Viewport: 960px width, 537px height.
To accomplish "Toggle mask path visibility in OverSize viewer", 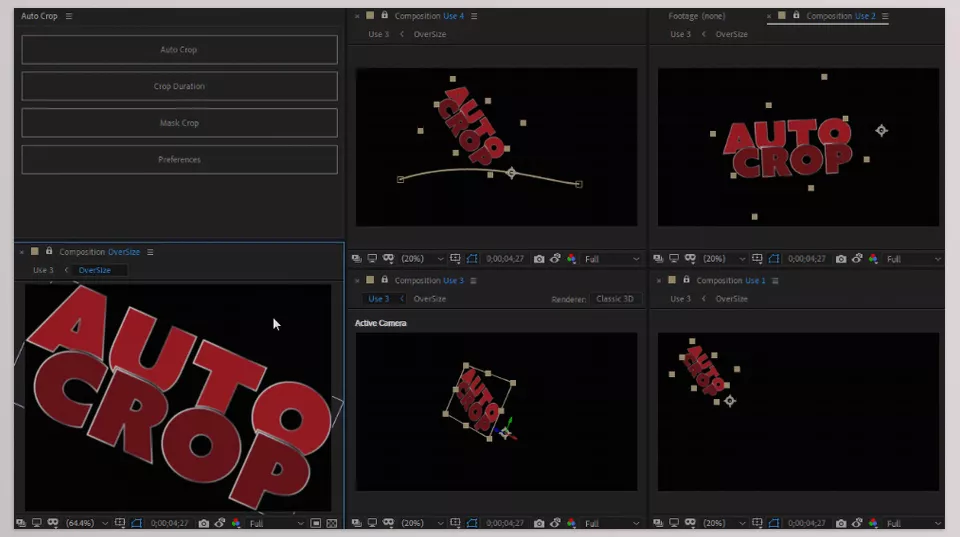I will [x=137, y=523].
